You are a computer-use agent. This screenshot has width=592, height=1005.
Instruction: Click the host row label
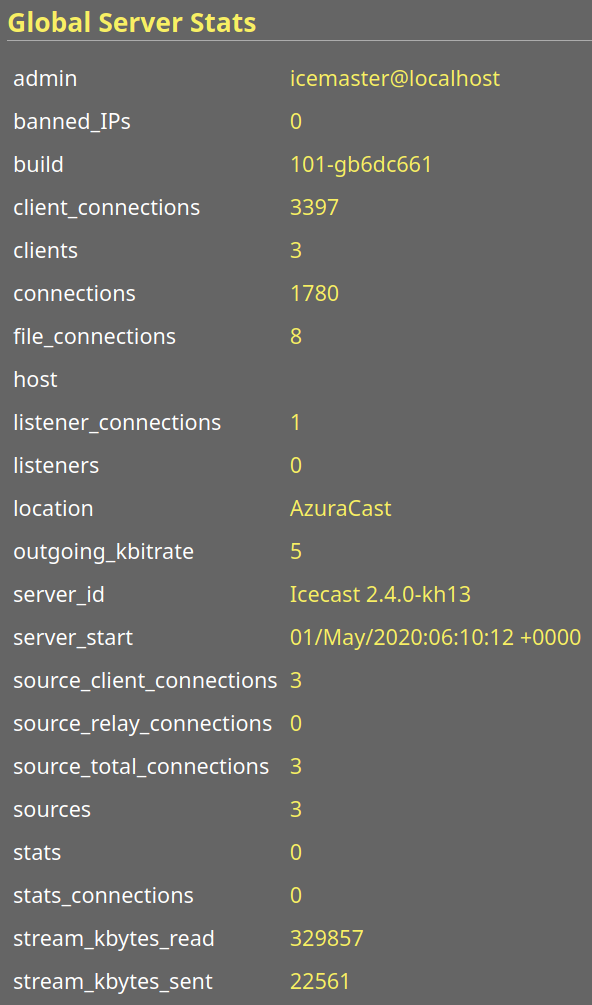[35, 379]
